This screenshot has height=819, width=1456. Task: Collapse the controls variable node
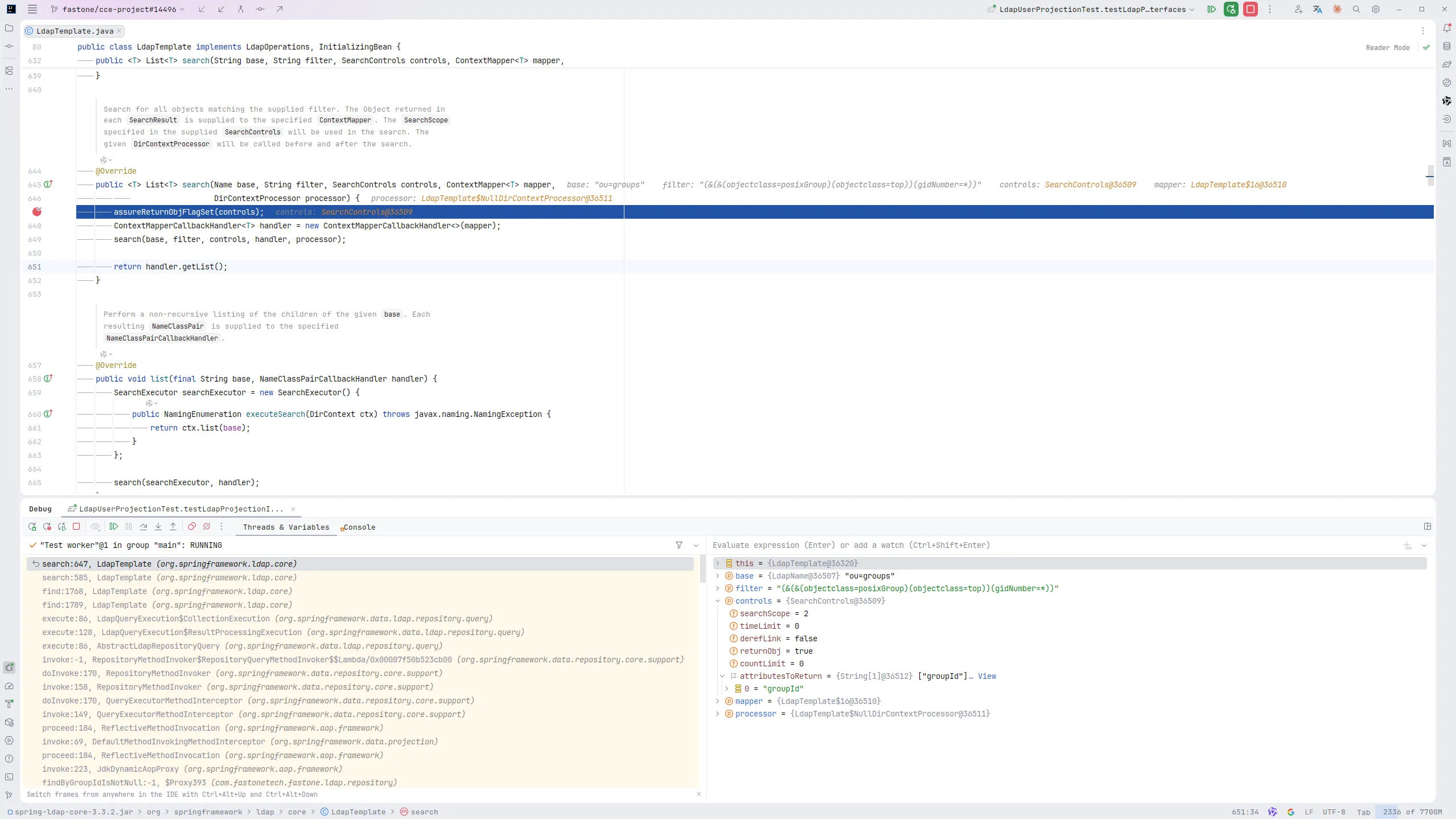[718, 601]
